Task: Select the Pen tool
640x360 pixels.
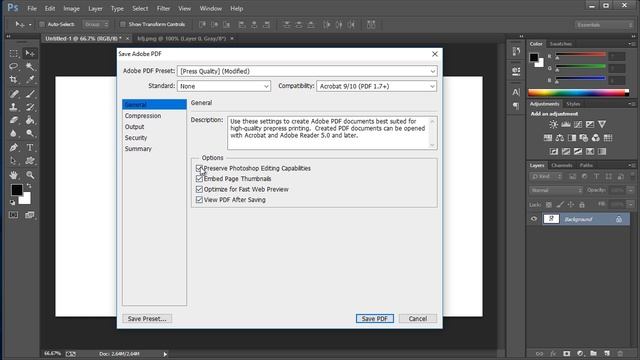Action: pos(13,147)
